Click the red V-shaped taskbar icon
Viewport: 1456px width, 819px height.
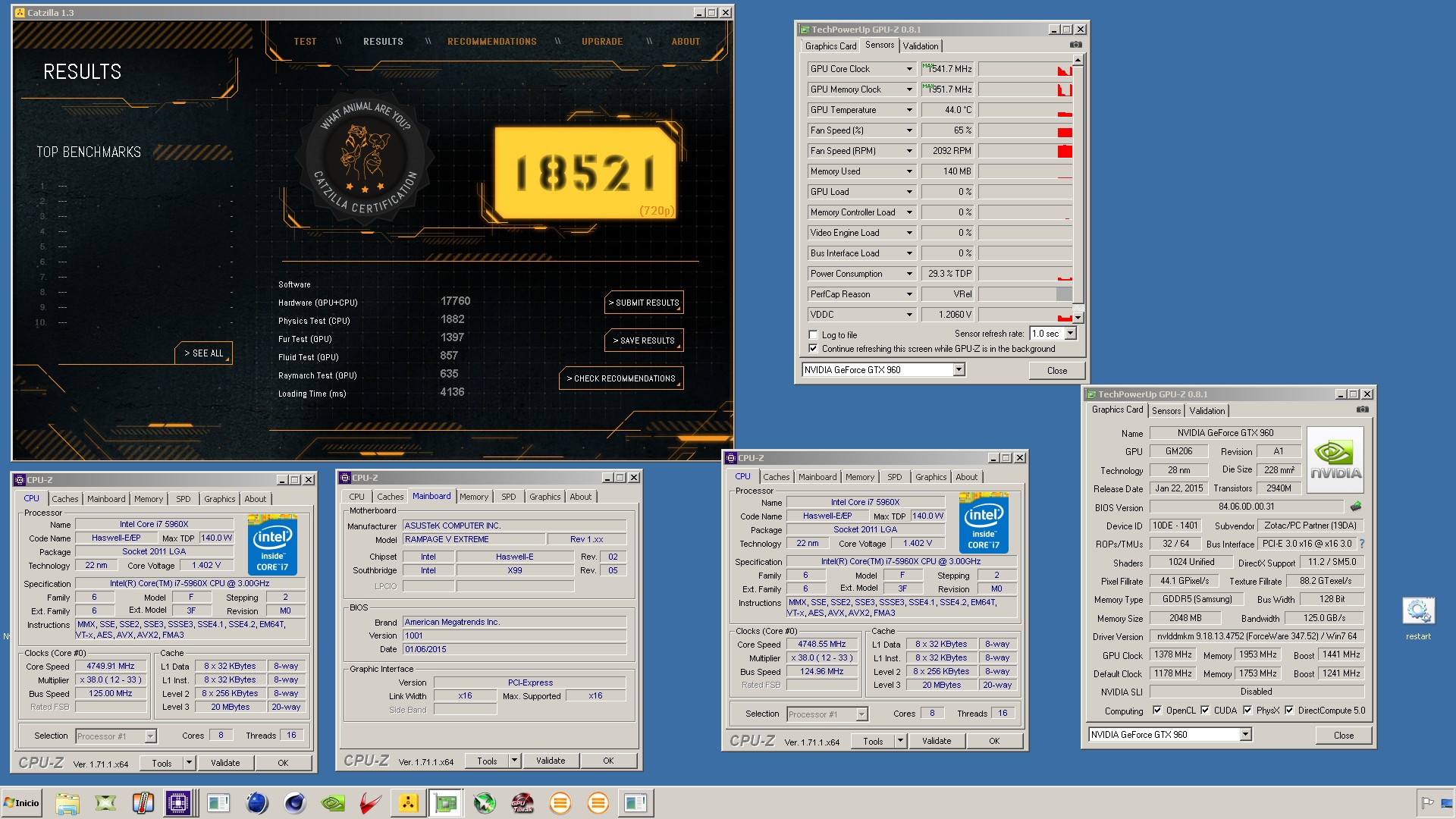[370, 803]
